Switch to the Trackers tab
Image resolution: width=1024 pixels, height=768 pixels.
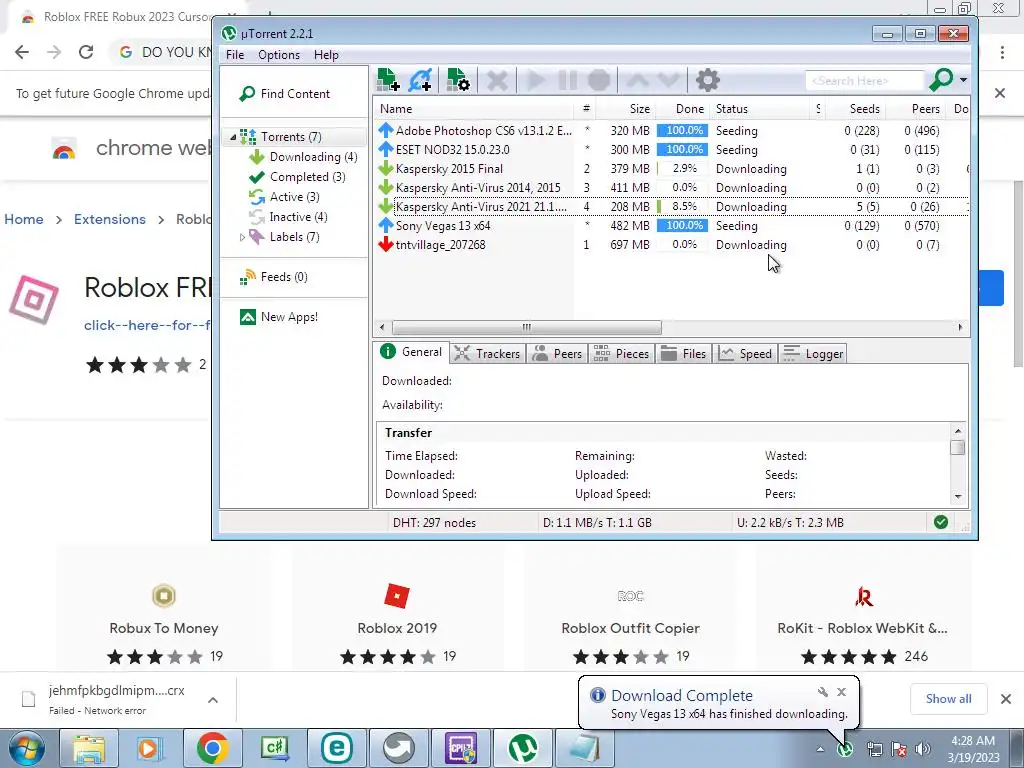pos(487,353)
